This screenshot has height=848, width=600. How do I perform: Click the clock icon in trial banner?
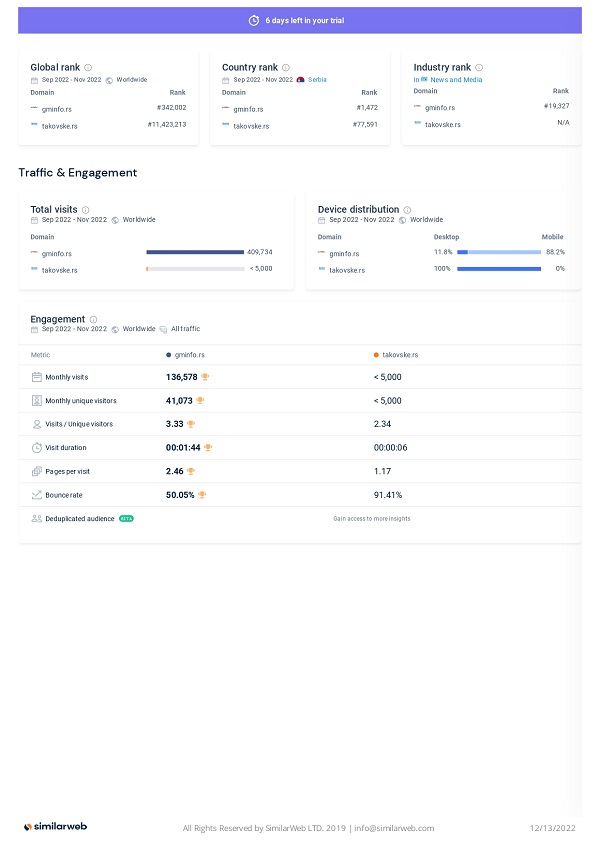254,20
